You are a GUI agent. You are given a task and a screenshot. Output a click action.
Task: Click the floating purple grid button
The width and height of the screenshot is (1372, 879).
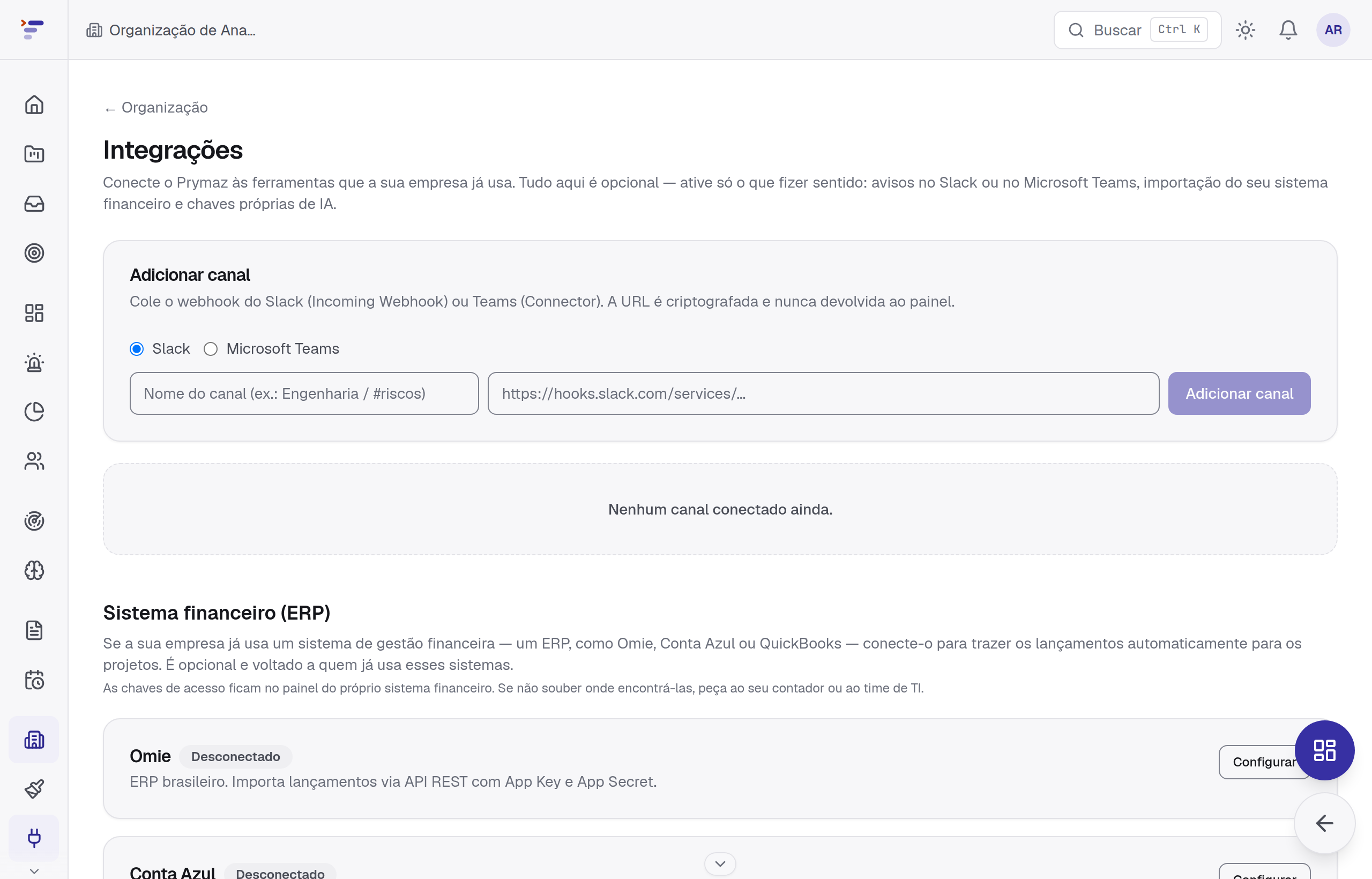click(x=1325, y=750)
